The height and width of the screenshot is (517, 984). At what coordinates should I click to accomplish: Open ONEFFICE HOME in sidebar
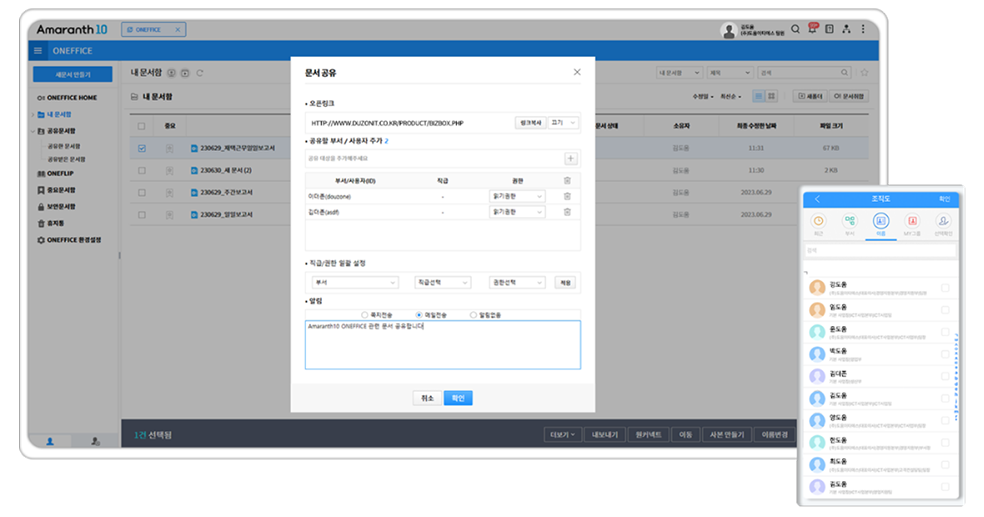coord(67,98)
